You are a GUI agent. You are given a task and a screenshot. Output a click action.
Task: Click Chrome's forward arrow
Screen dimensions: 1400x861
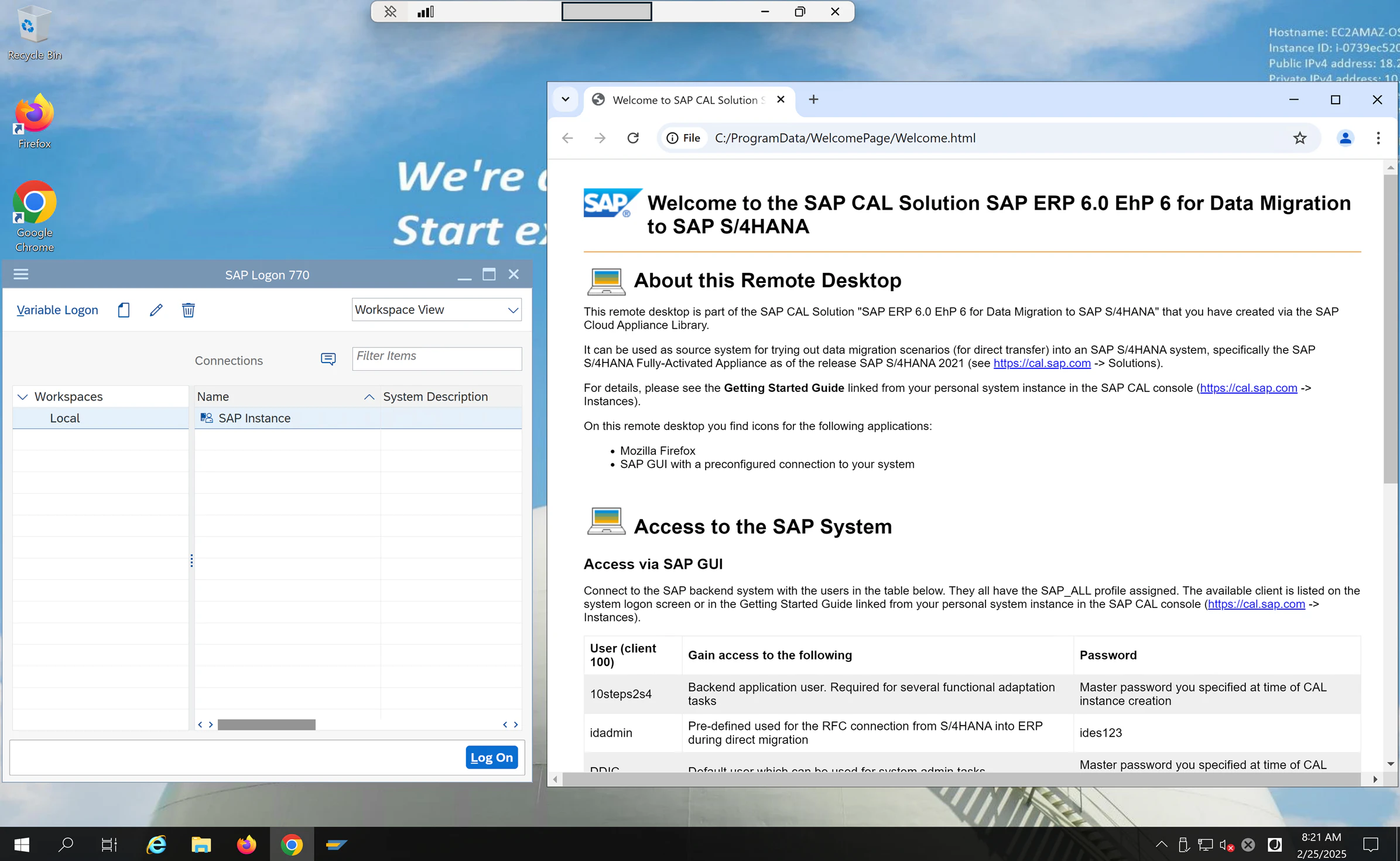600,138
